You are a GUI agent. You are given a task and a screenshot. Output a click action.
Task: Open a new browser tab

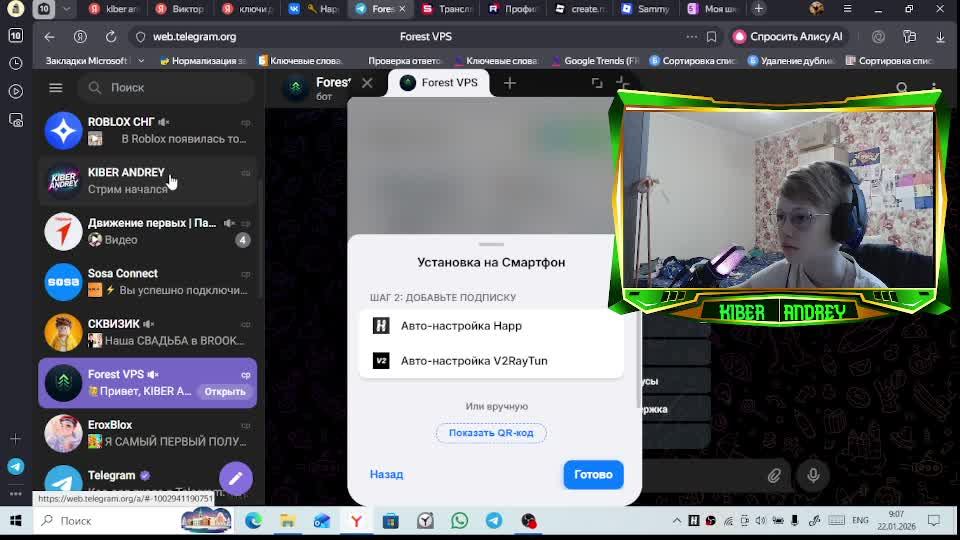(x=759, y=9)
